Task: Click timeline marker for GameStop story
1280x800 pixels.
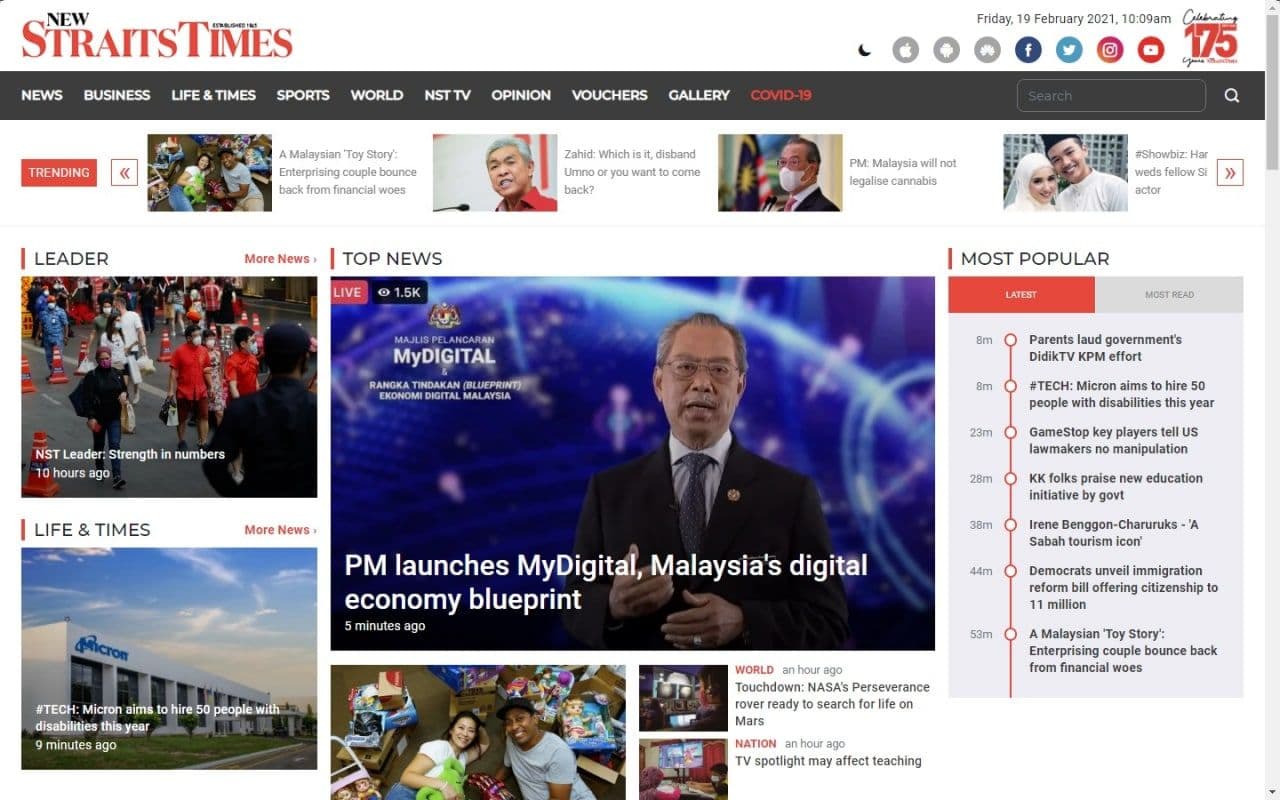Action: coord(1010,432)
